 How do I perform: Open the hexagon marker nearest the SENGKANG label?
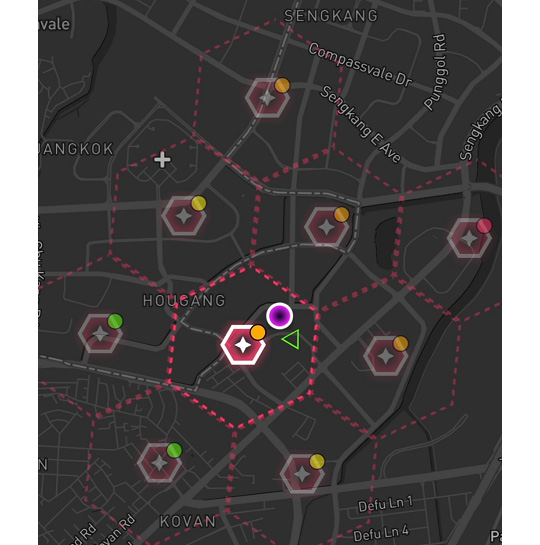[x=267, y=98]
